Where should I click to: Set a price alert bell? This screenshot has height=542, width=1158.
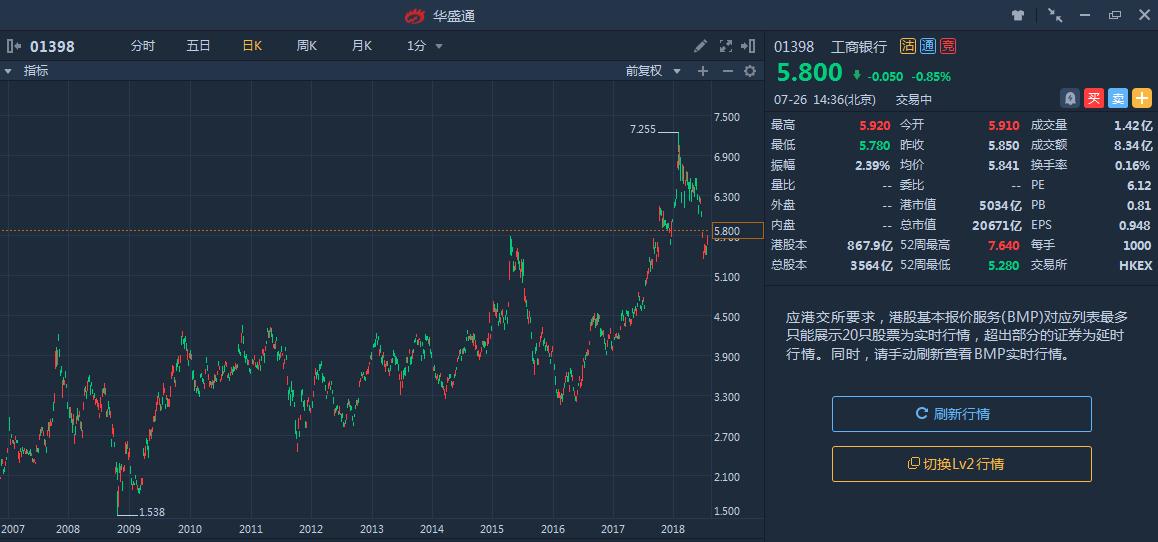tap(1070, 98)
